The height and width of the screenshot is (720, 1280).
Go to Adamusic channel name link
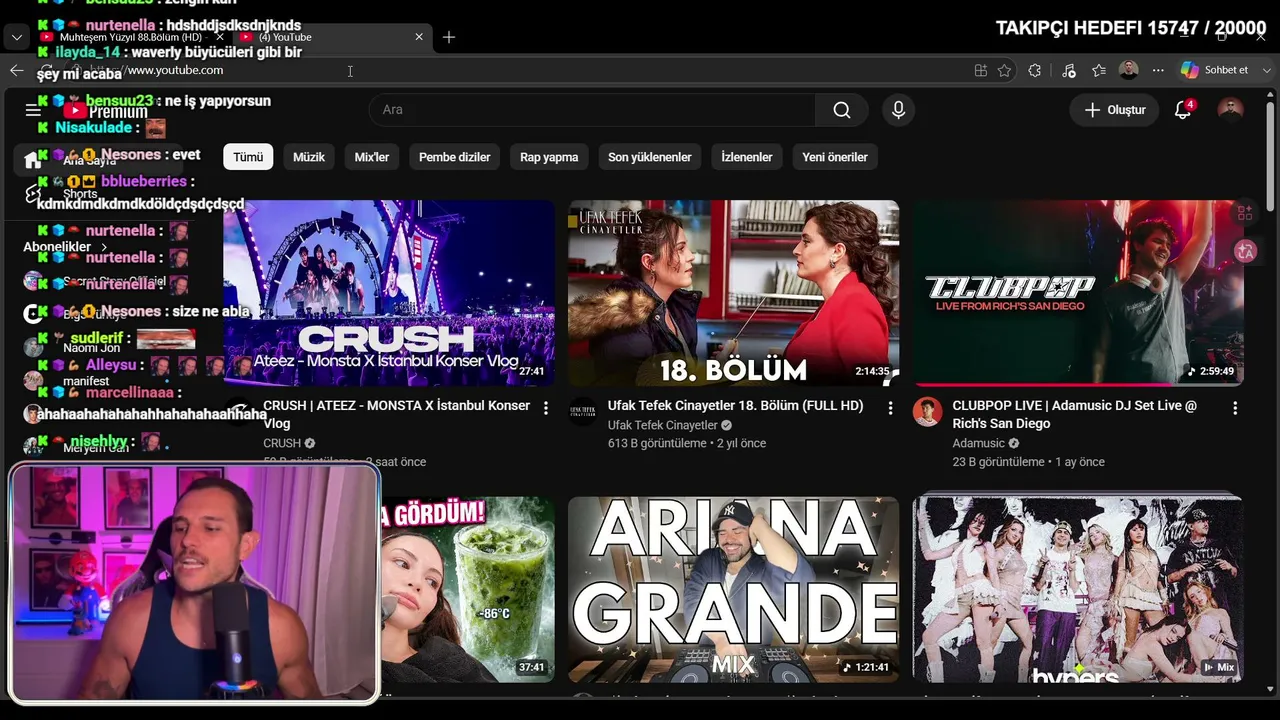[979, 443]
